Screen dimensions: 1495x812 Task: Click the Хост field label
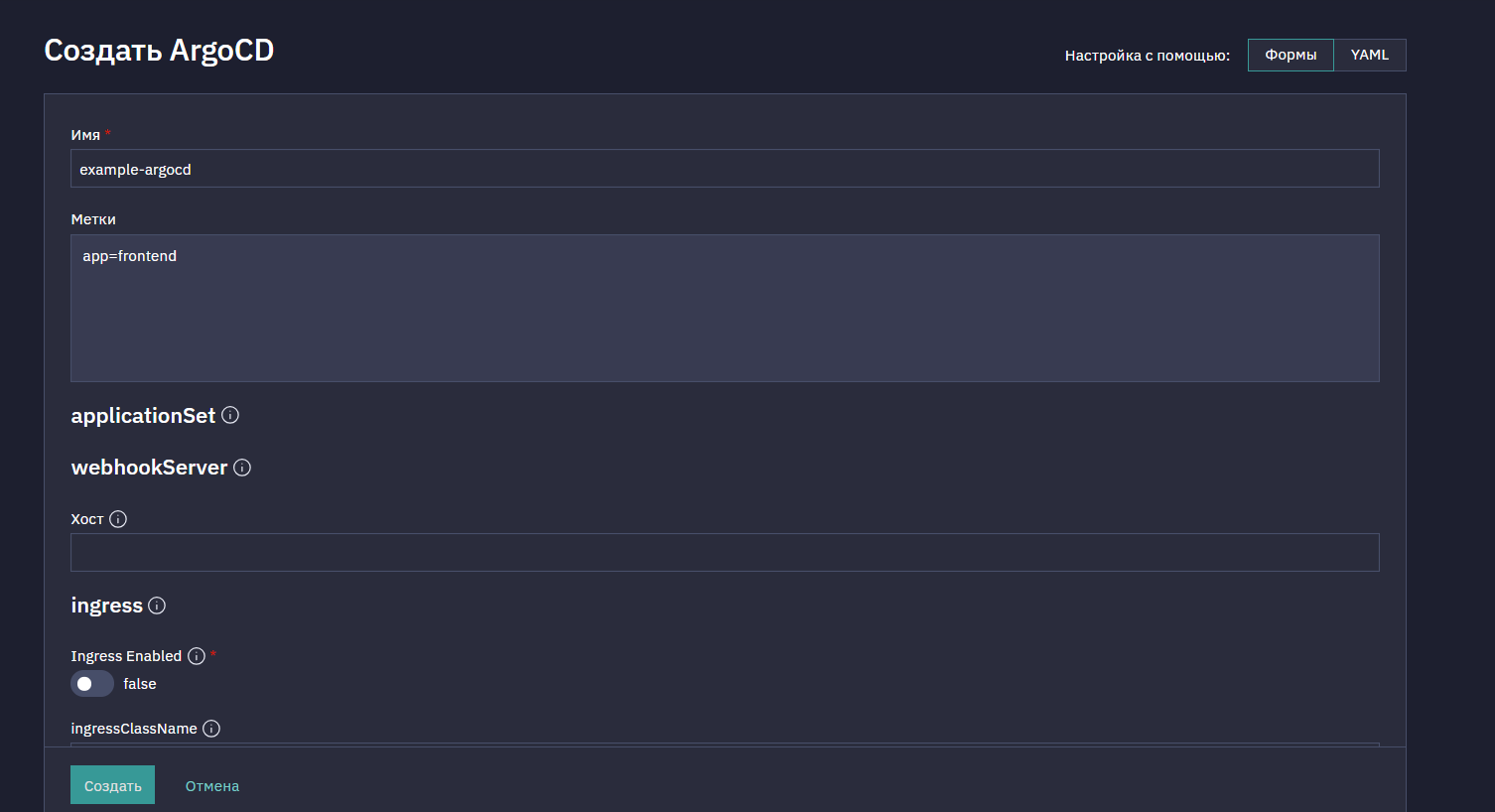87,519
